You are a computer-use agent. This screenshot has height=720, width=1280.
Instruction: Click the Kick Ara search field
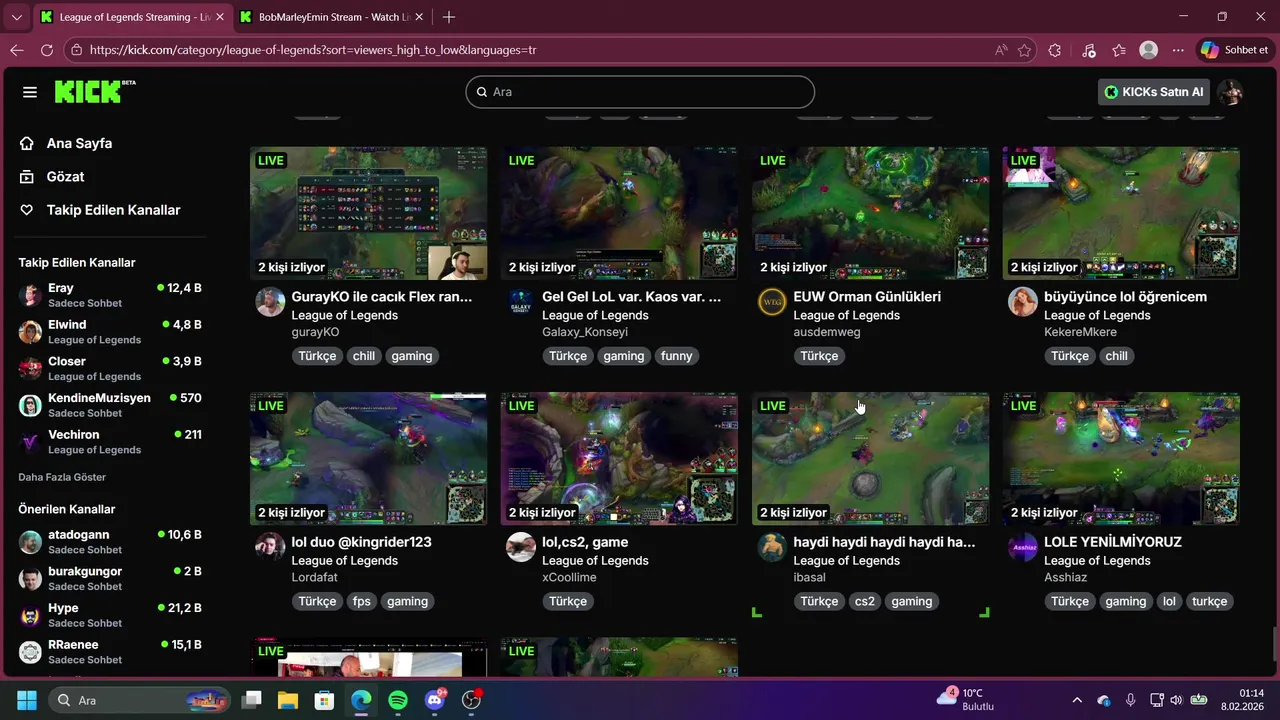click(x=640, y=91)
